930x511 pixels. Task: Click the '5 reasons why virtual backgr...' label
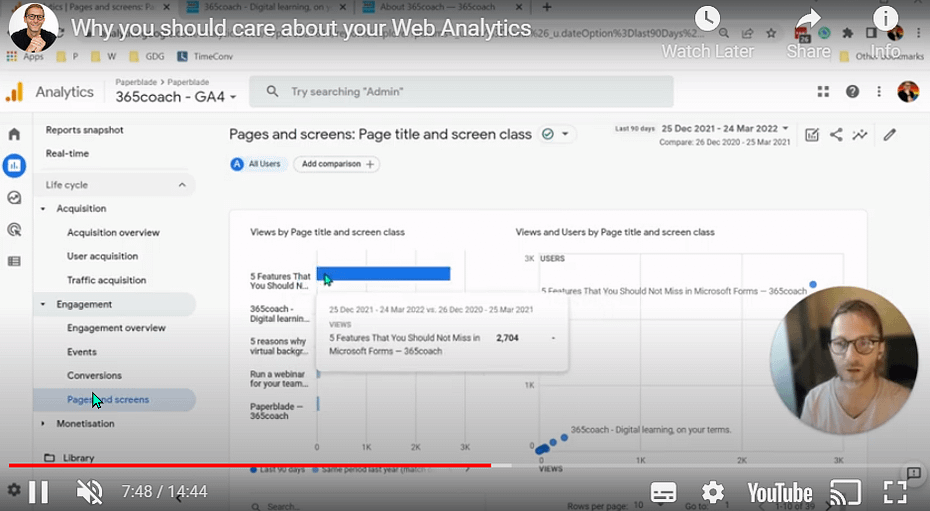pos(279,346)
